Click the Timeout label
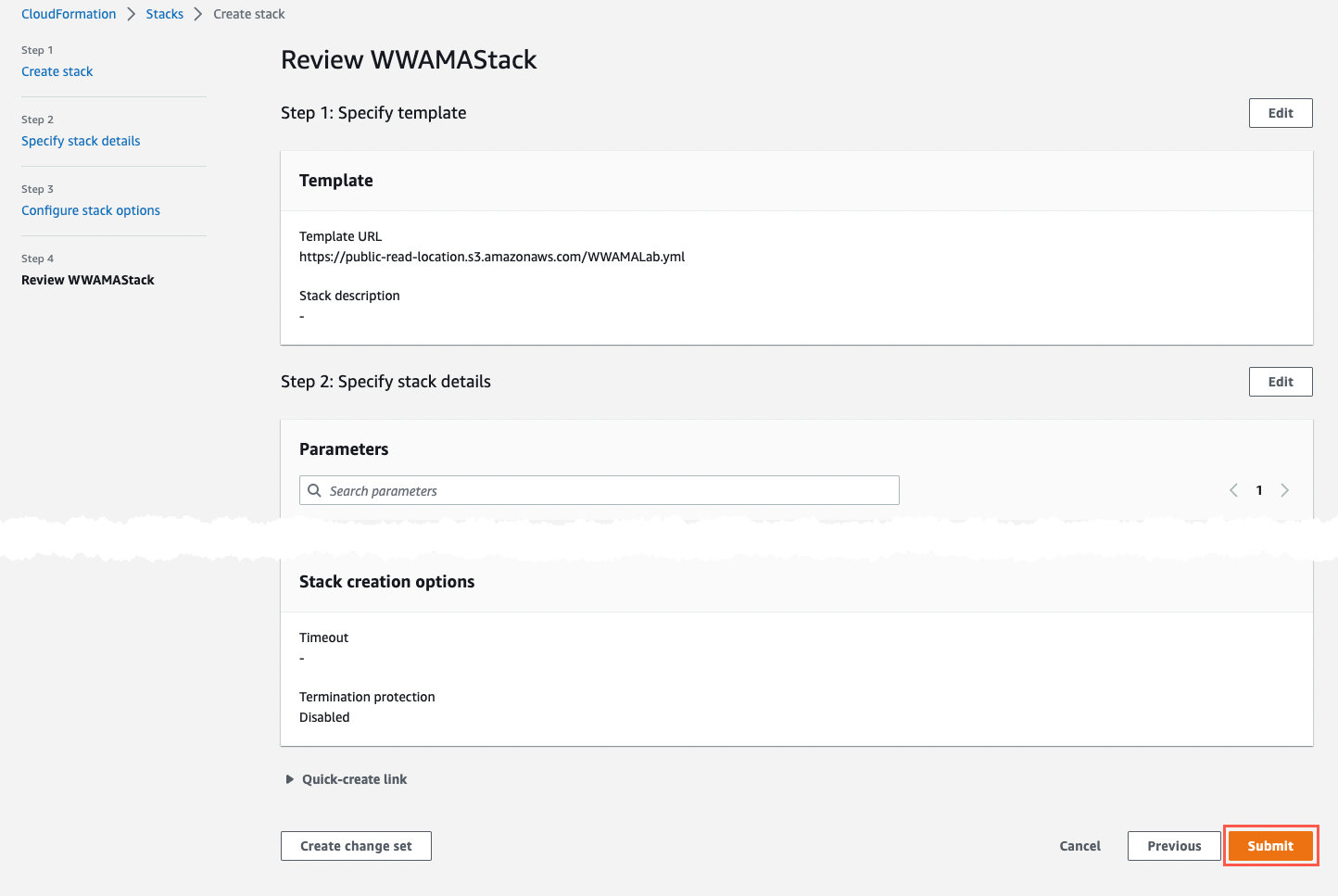The image size is (1338, 896). coord(323,637)
